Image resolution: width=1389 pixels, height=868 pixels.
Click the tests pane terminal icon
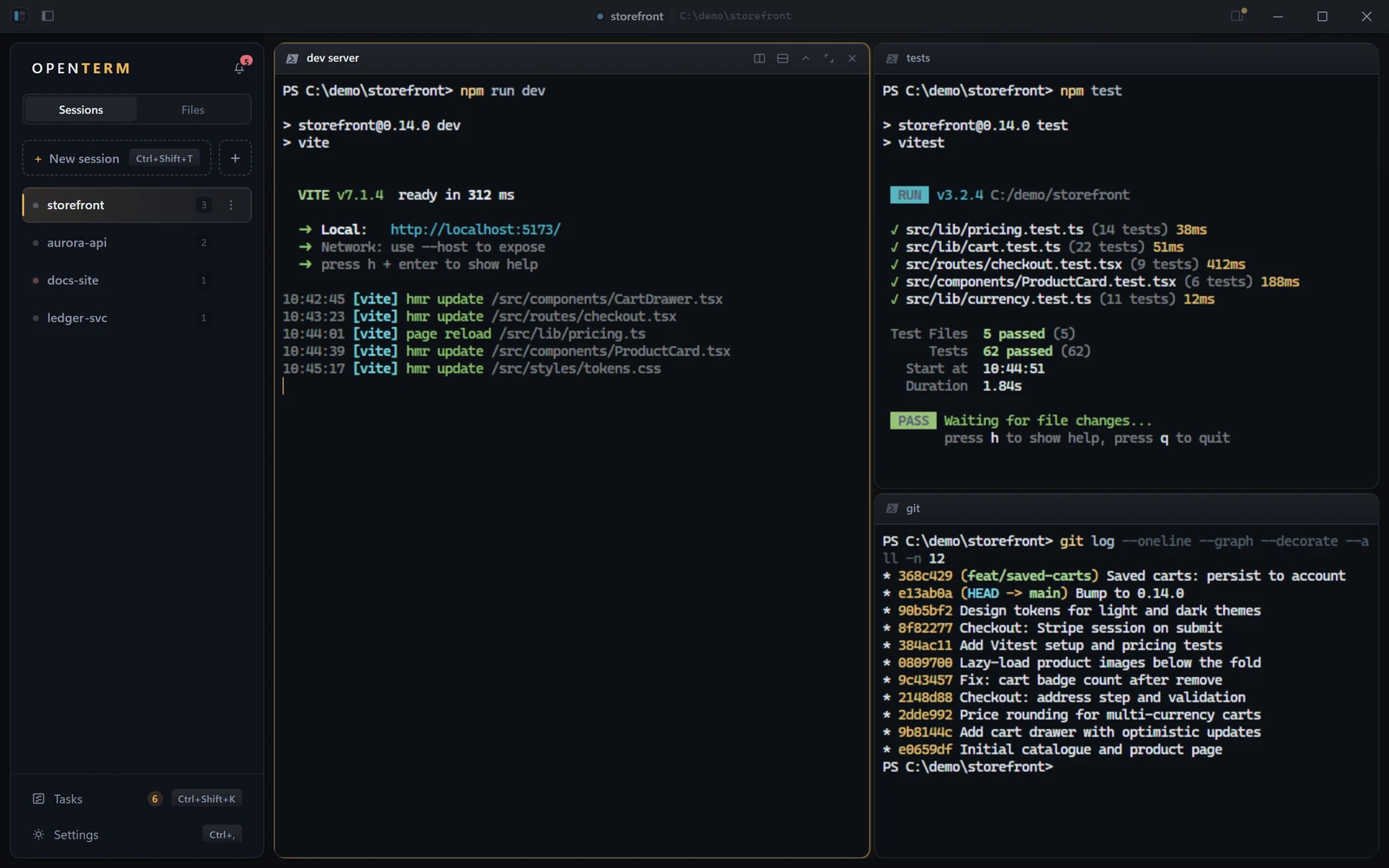click(892, 58)
